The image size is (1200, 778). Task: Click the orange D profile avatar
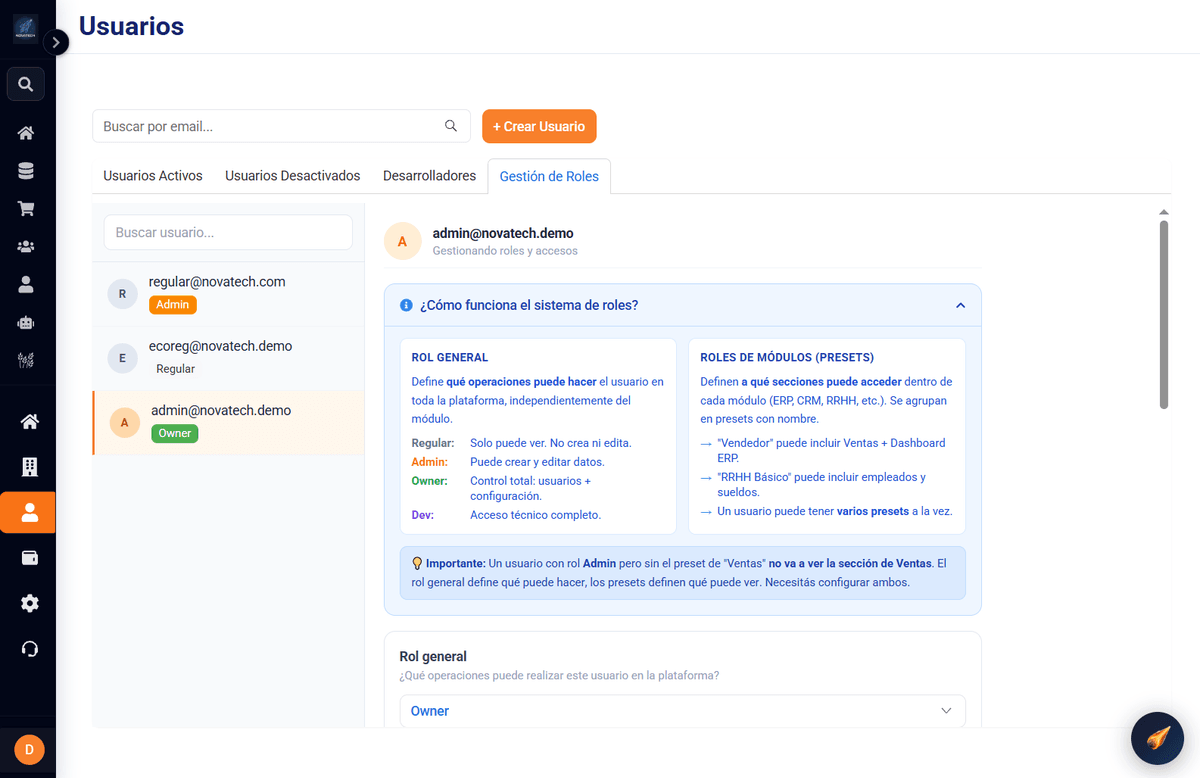29,749
